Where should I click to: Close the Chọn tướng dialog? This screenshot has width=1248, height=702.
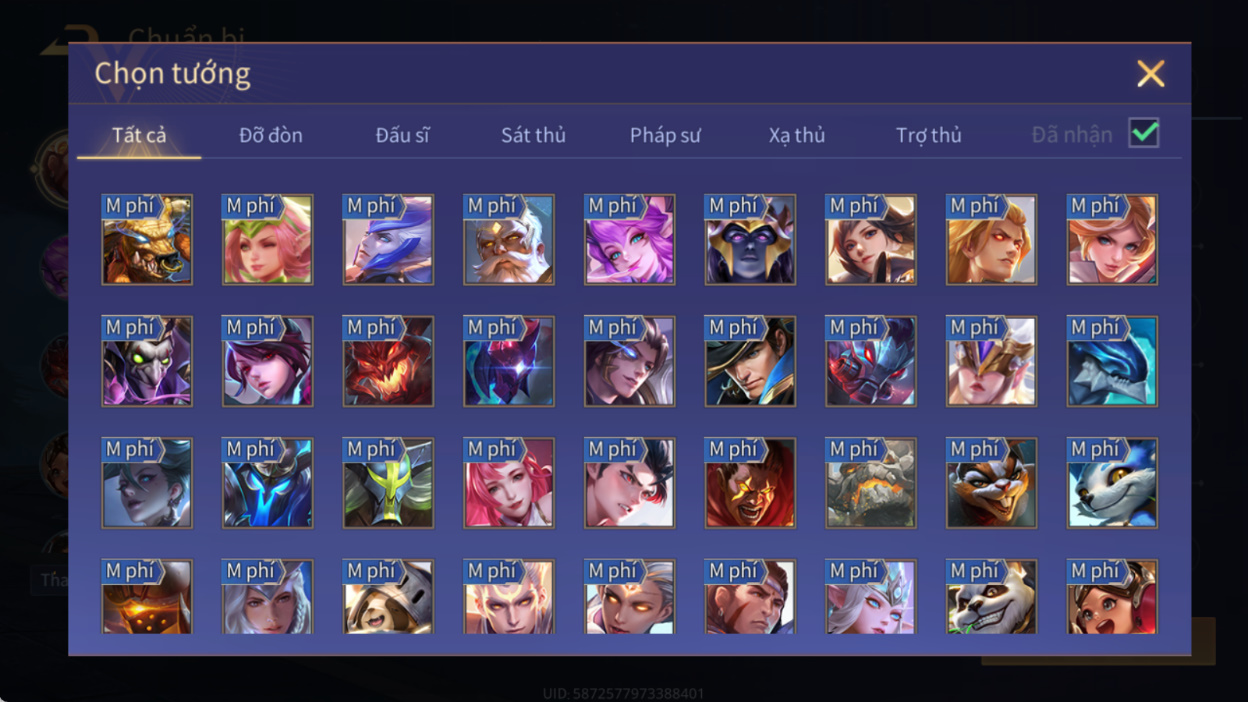pos(1151,74)
